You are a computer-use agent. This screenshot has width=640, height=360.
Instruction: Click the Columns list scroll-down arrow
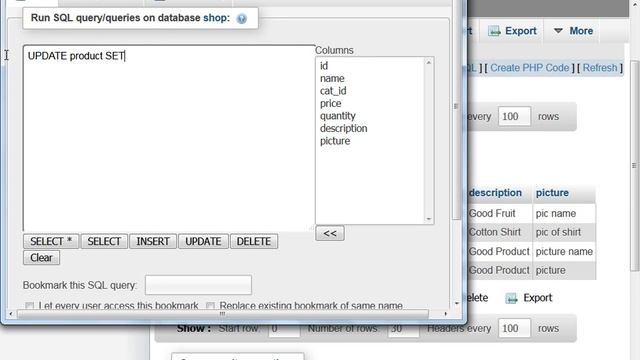[429, 219]
